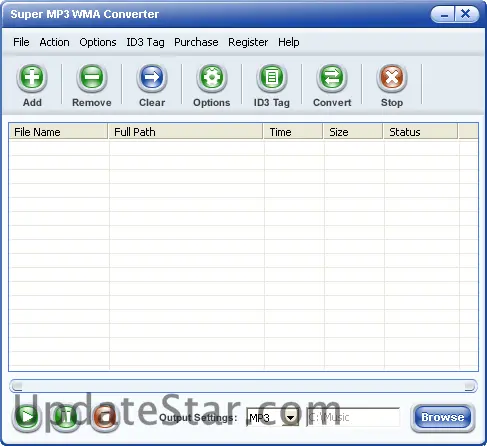This screenshot has width=487, height=446.
Task: Click the blue Clear list icon
Action: (x=152, y=78)
